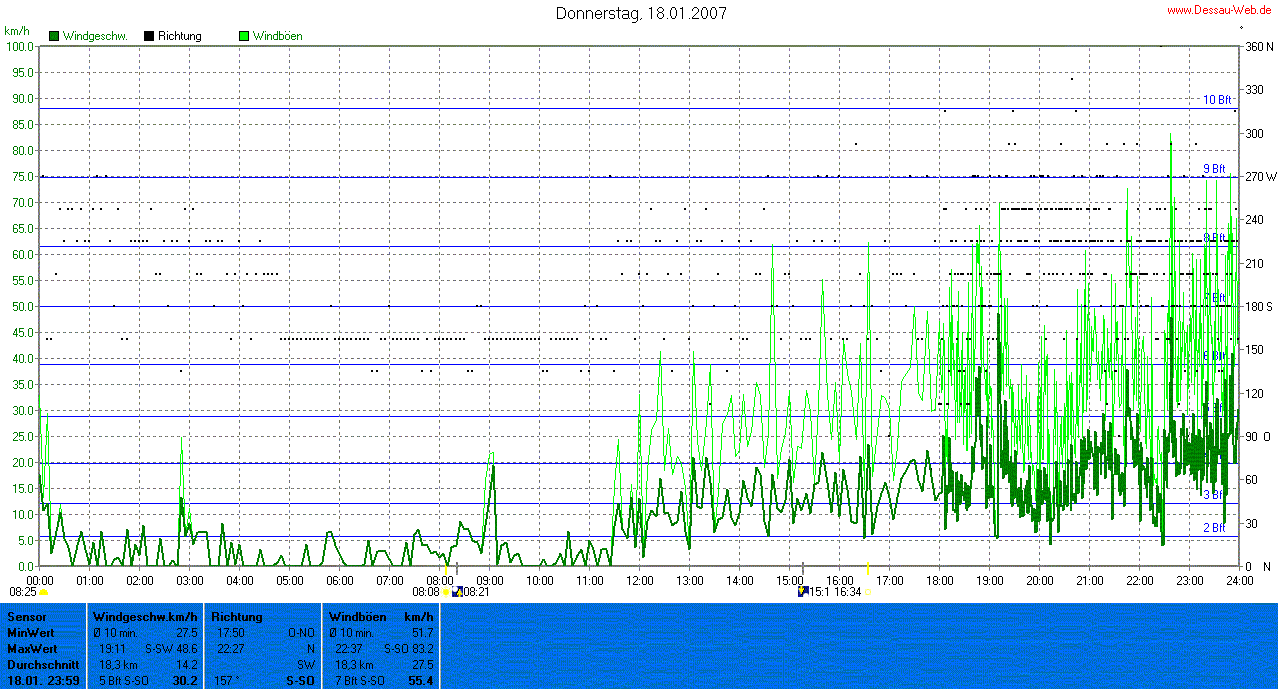Click the bright green Windböen legend swatch
Screen dimensions: 1278x689
click(244, 36)
